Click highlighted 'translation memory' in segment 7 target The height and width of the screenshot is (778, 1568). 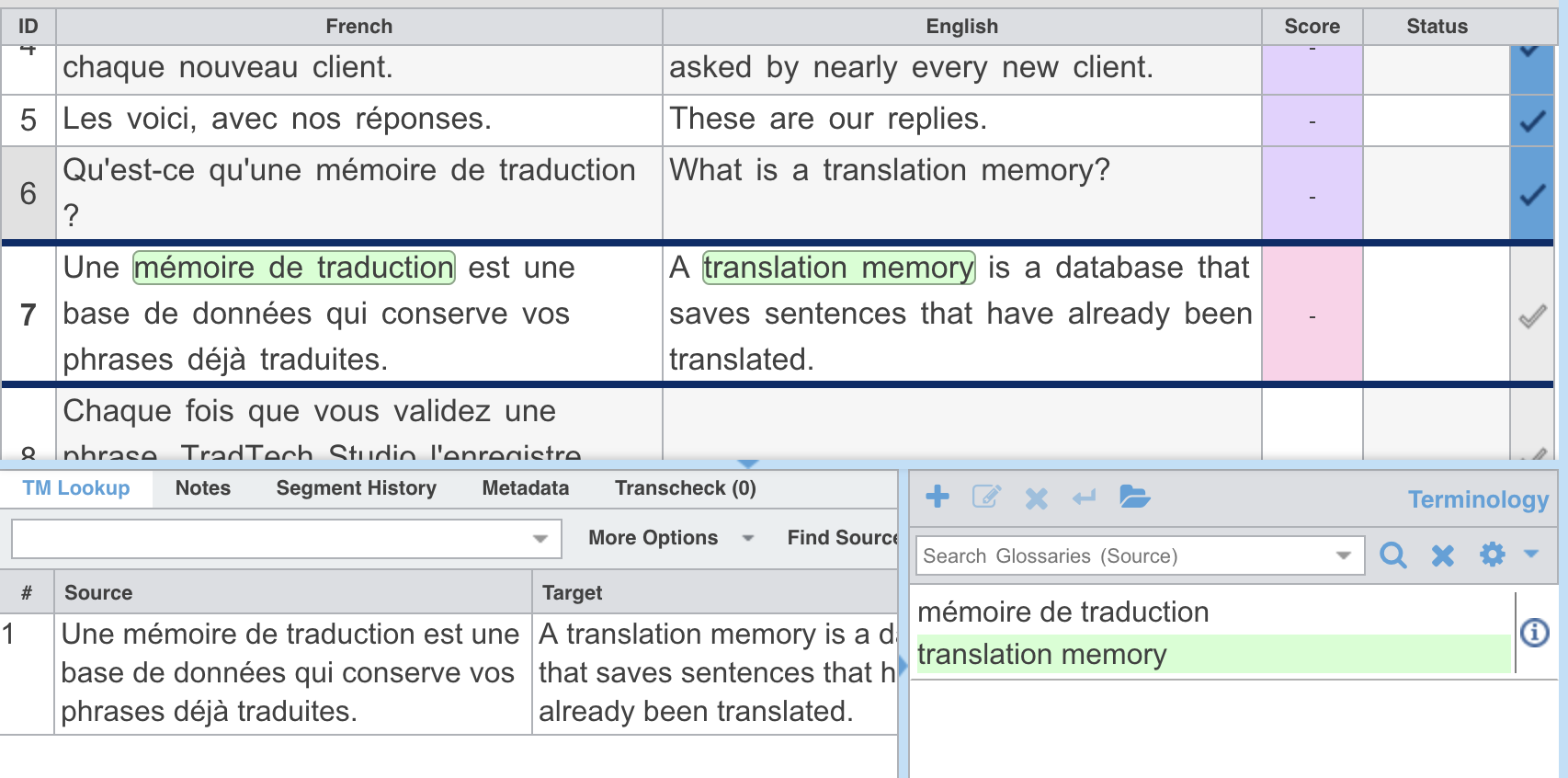coord(838,268)
